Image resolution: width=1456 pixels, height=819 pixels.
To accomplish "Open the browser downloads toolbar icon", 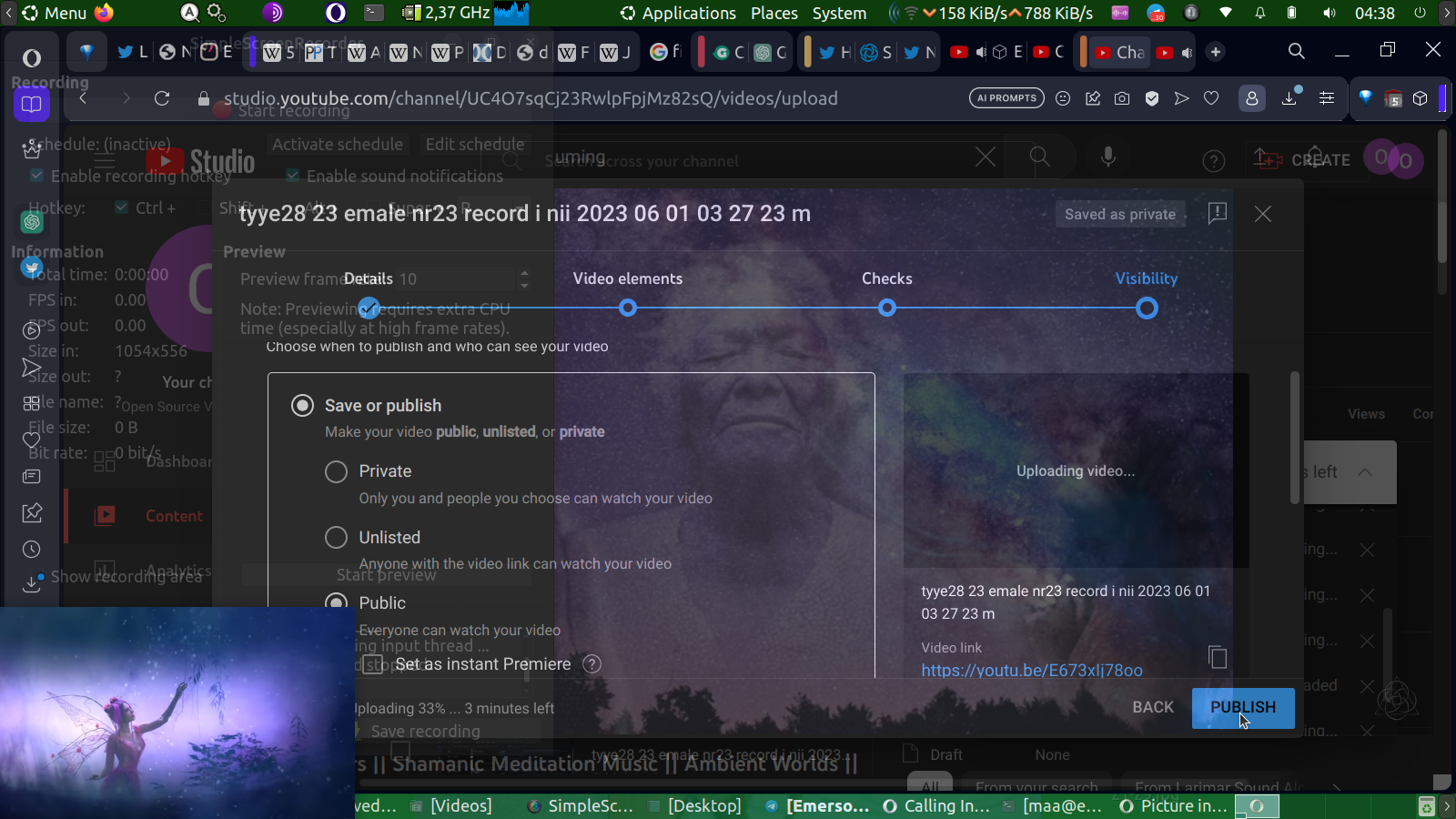I will [1289, 98].
